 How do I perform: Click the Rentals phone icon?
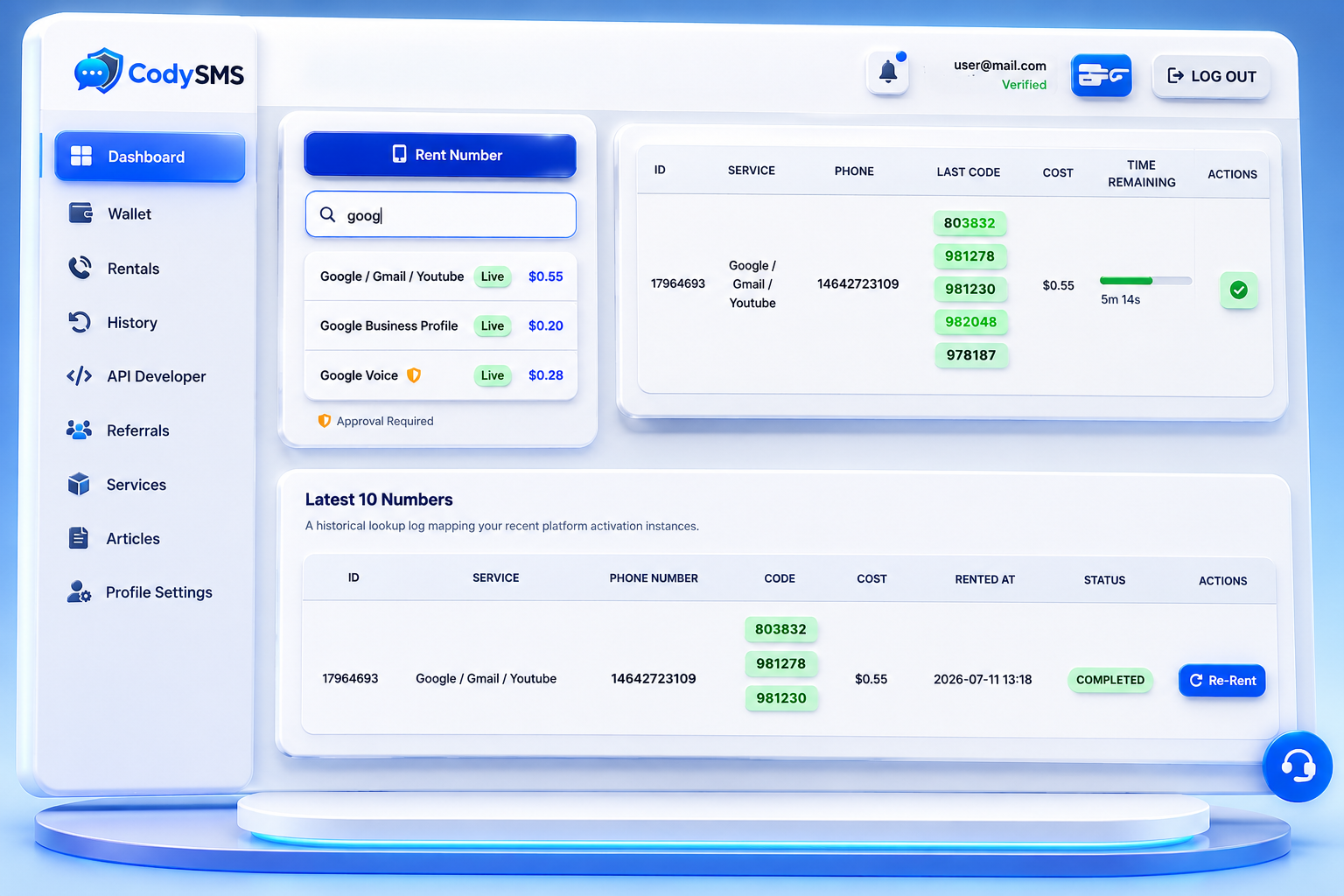80,268
